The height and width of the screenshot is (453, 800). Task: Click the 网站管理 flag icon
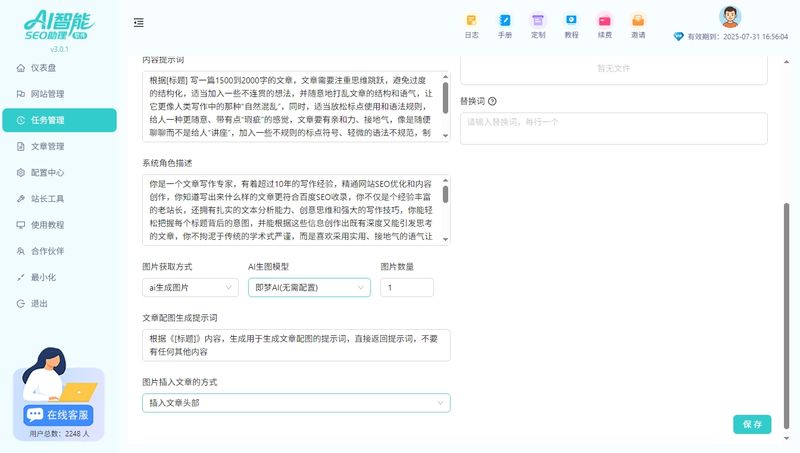[x=20, y=94]
